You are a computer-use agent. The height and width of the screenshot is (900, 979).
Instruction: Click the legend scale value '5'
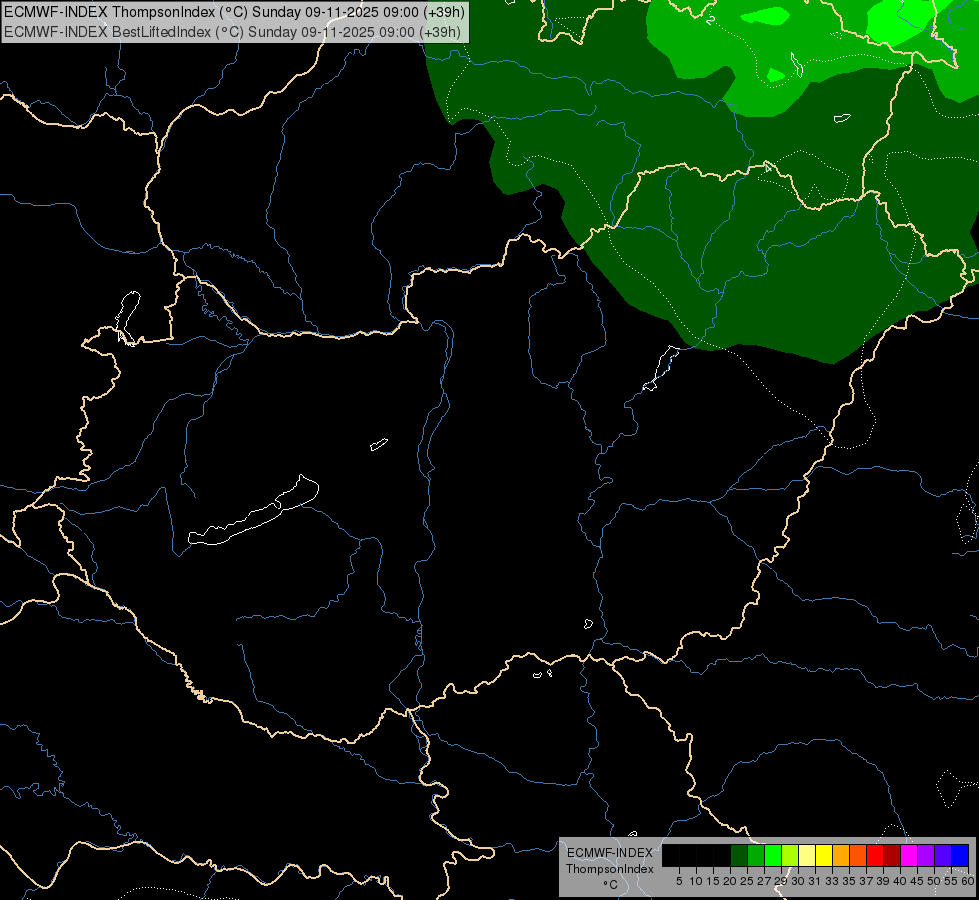[x=679, y=881]
